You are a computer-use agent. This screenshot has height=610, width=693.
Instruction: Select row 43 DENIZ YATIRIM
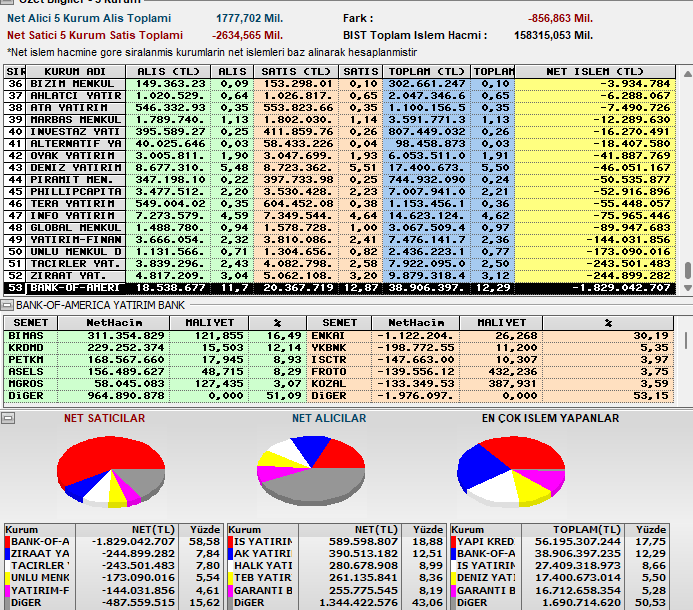point(339,168)
